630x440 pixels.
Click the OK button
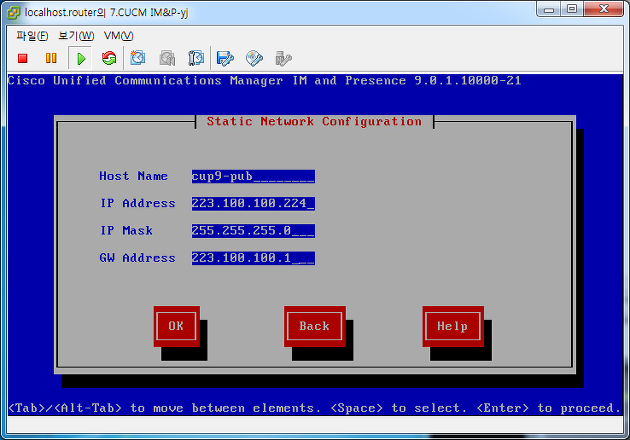pos(176,326)
